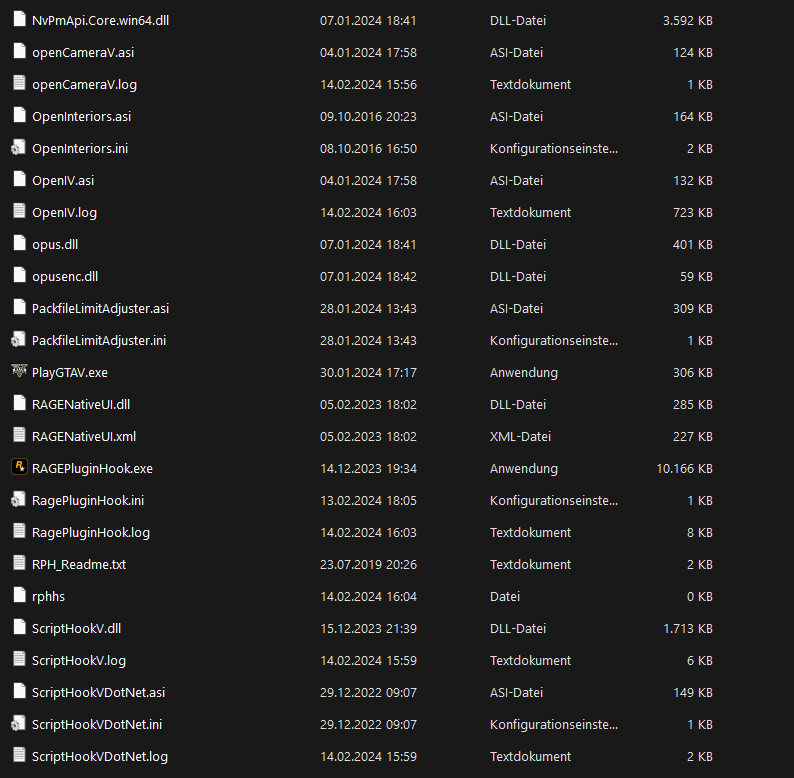
Task: Click the date 13.02.2024 18:05
Action: click(x=368, y=500)
